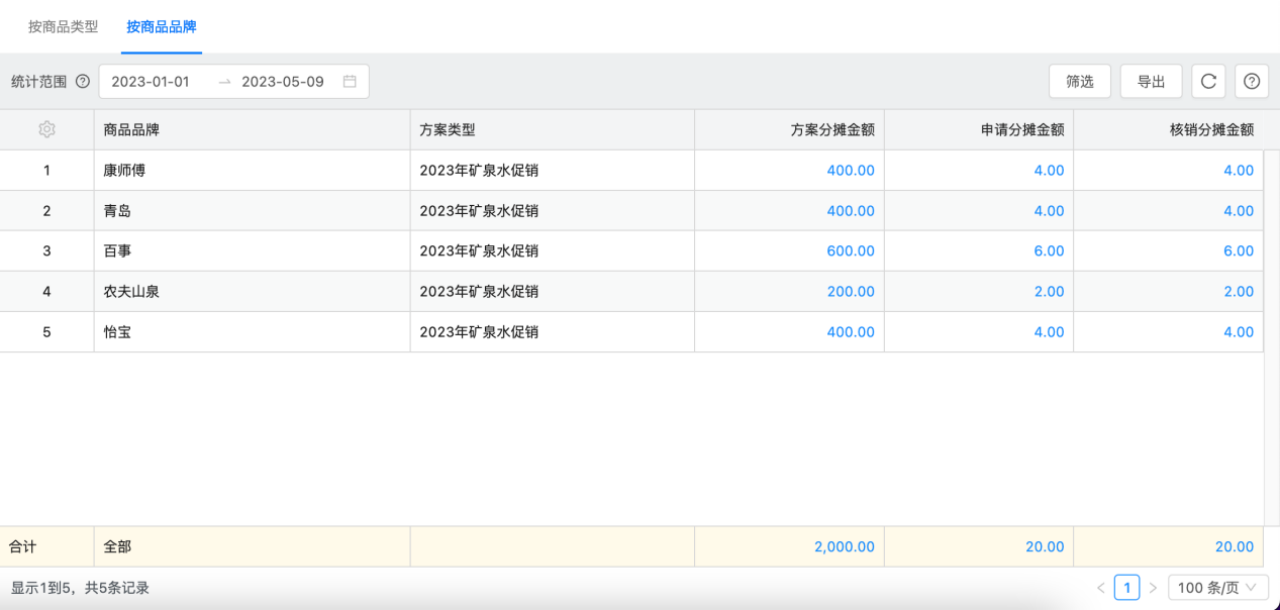Image resolution: width=1280 pixels, height=610 pixels.
Task: Click 2023年矿泉水促销 in 怡宝 row
Action: [x=479, y=332]
